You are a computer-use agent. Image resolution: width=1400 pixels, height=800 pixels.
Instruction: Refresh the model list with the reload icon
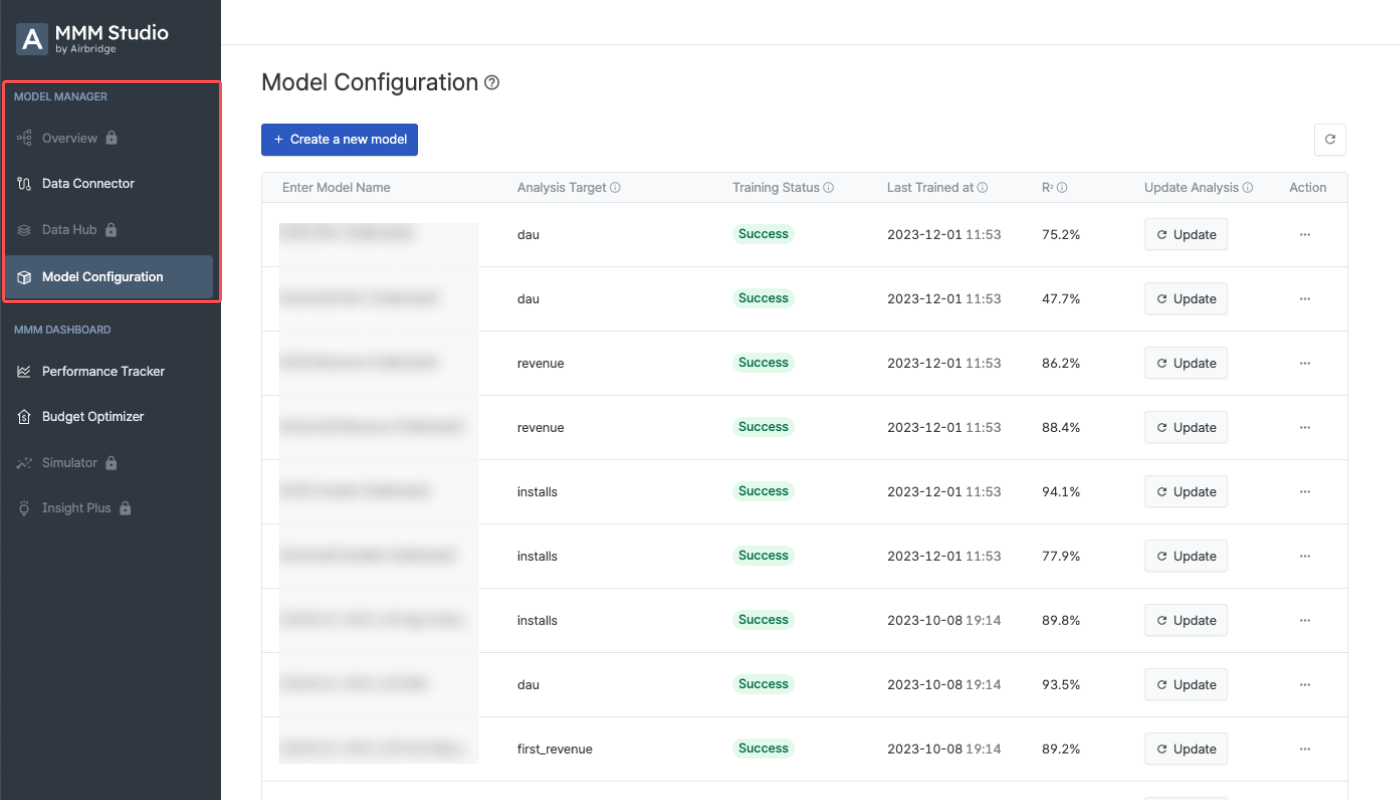coord(1330,140)
